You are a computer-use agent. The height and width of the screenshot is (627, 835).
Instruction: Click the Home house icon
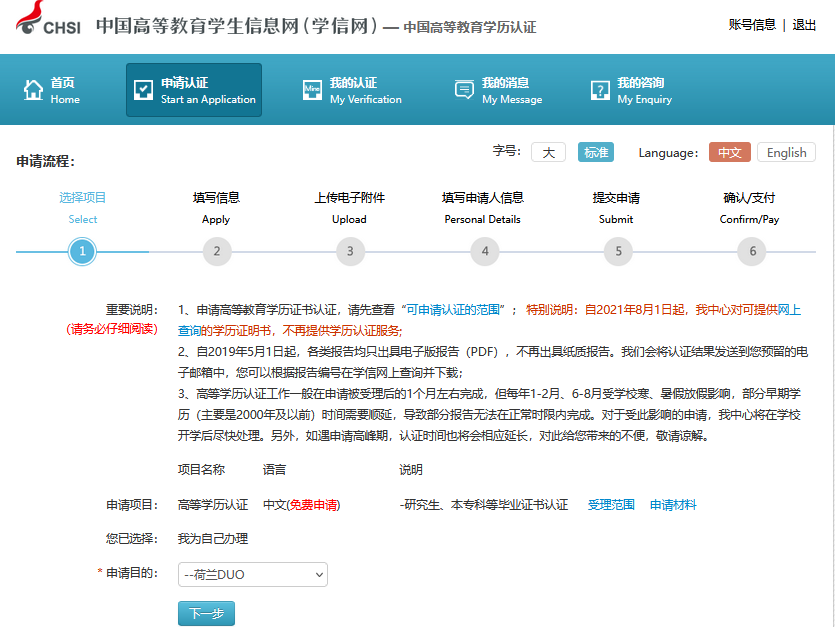click(33, 90)
